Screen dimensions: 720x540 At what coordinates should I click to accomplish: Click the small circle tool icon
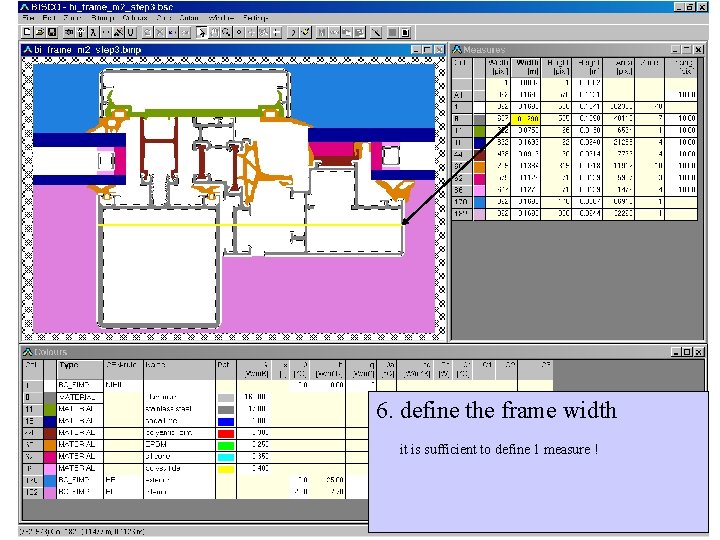click(239, 32)
